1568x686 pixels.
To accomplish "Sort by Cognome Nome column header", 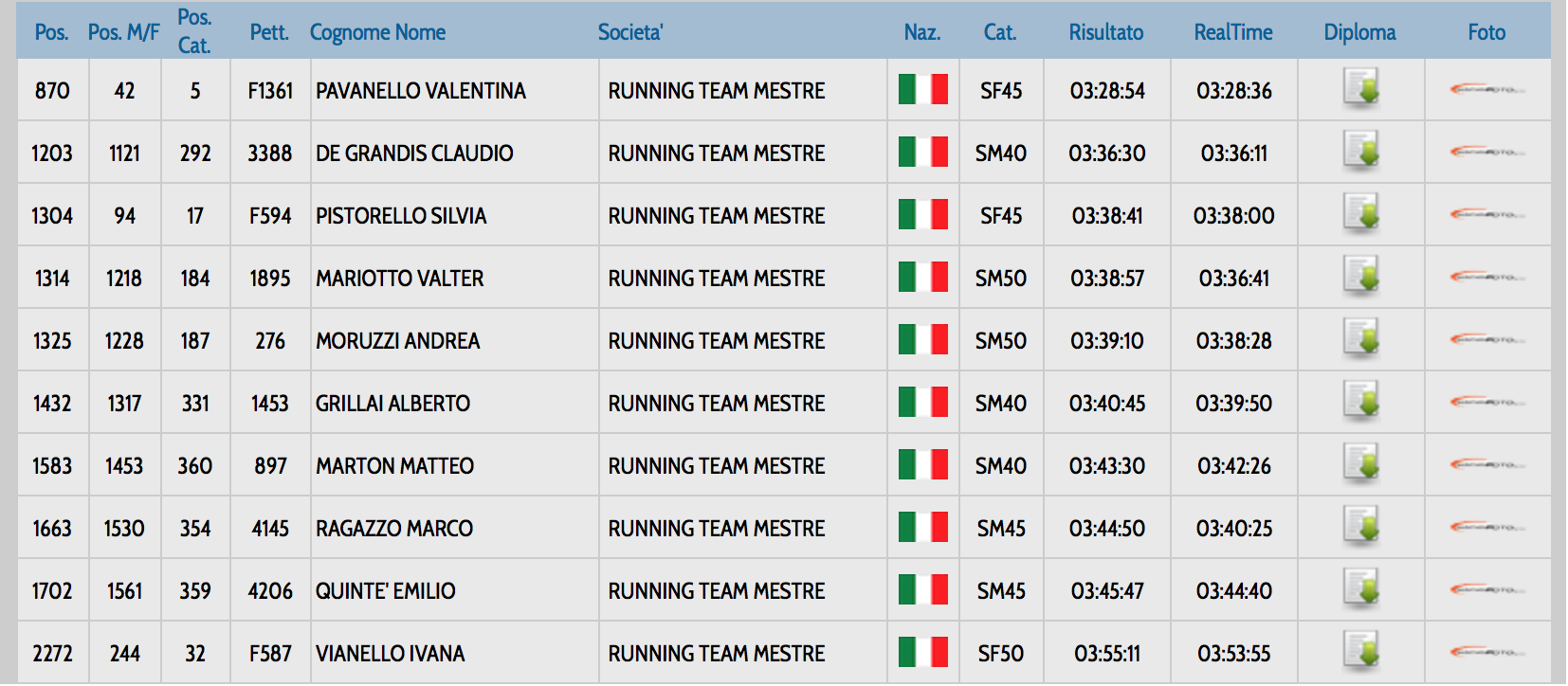I will 377,32.
